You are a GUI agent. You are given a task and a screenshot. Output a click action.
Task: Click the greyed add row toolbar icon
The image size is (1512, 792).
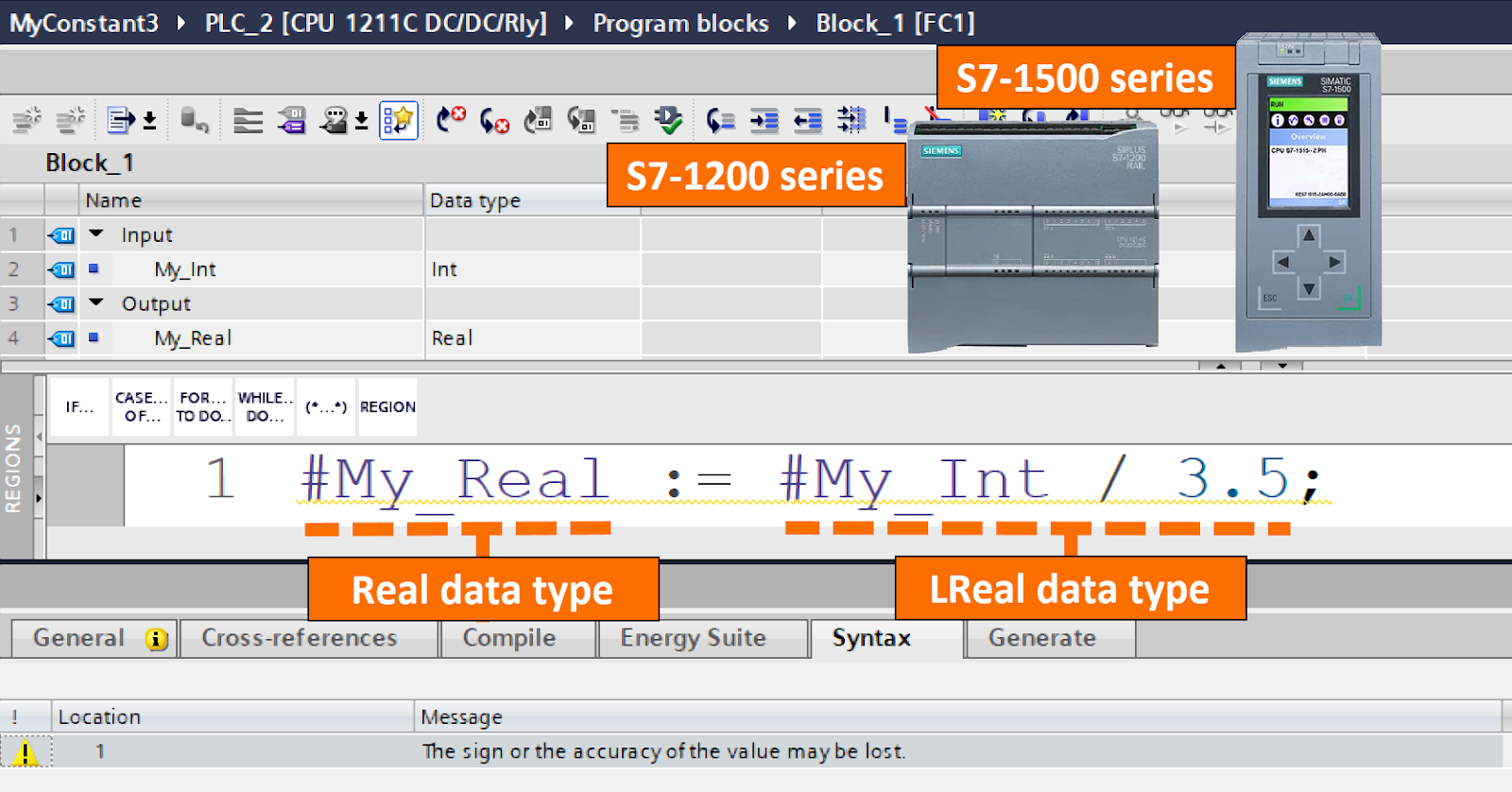[x=71, y=120]
